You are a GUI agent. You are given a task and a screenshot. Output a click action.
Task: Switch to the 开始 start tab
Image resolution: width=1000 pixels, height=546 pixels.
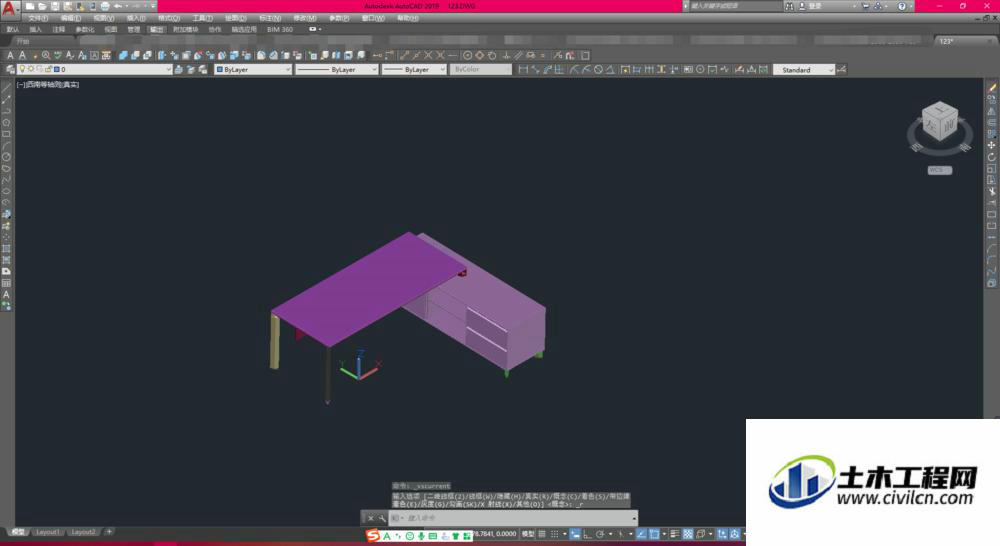[24, 41]
